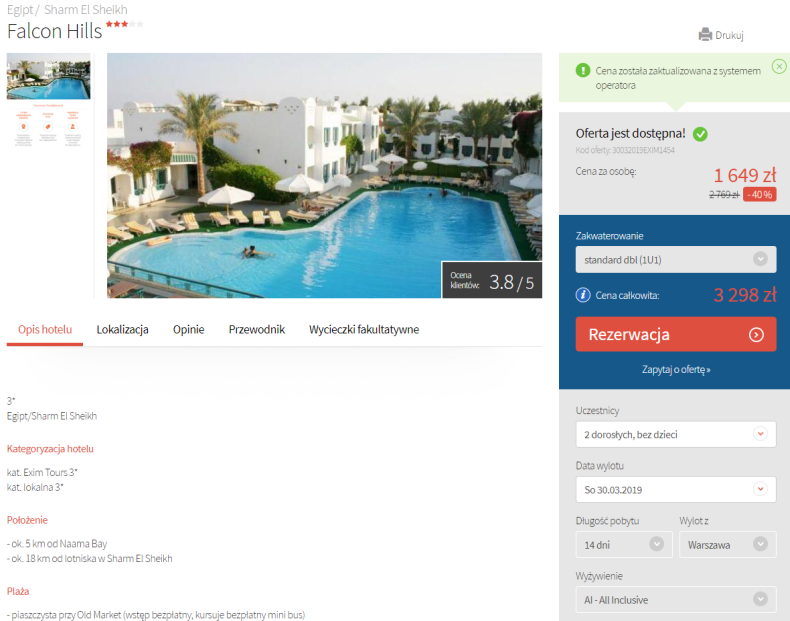Click the Drukuj printer icon
The height and width of the screenshot is (621, 790).
pos(705,35)
